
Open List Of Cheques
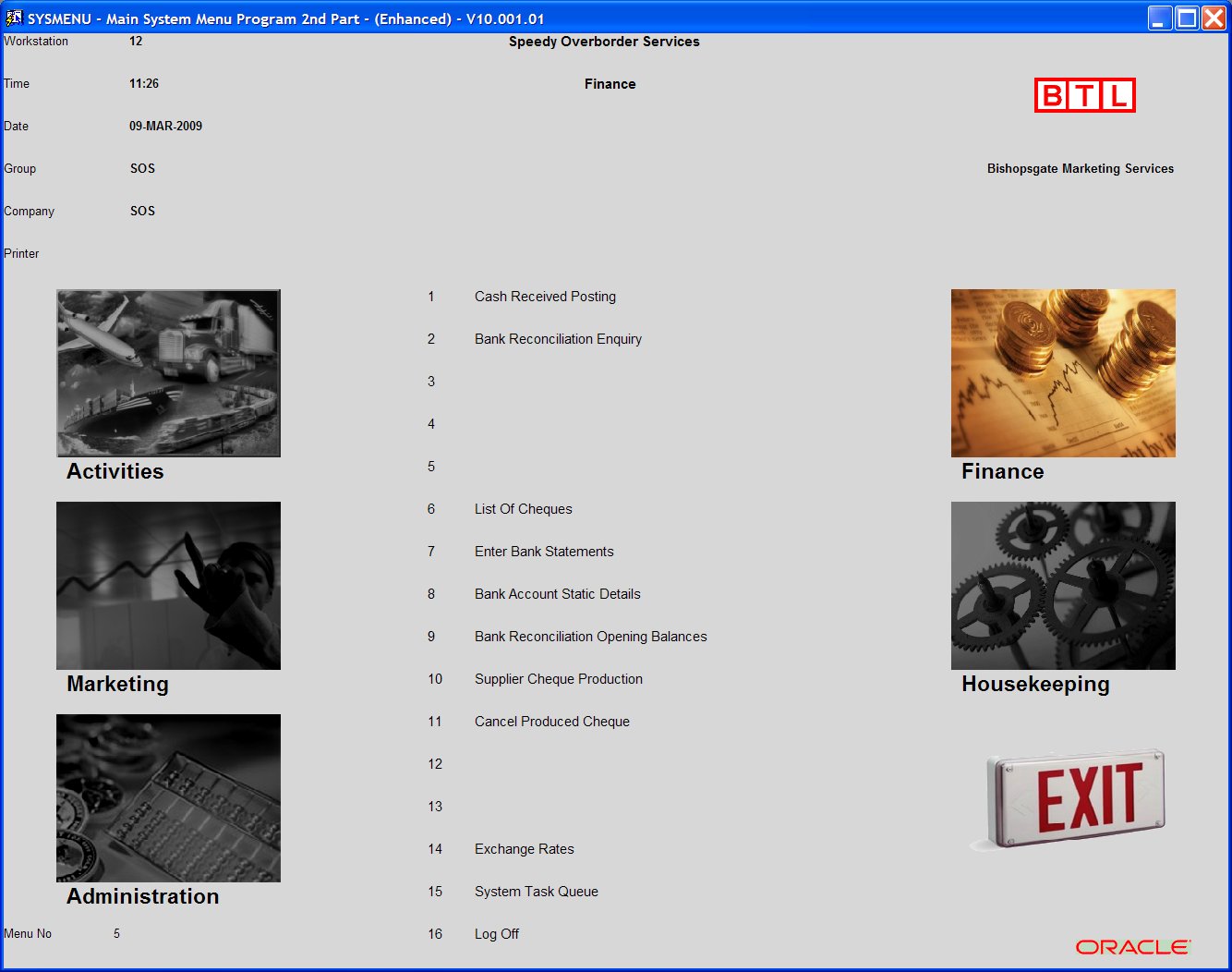(524, 509)
